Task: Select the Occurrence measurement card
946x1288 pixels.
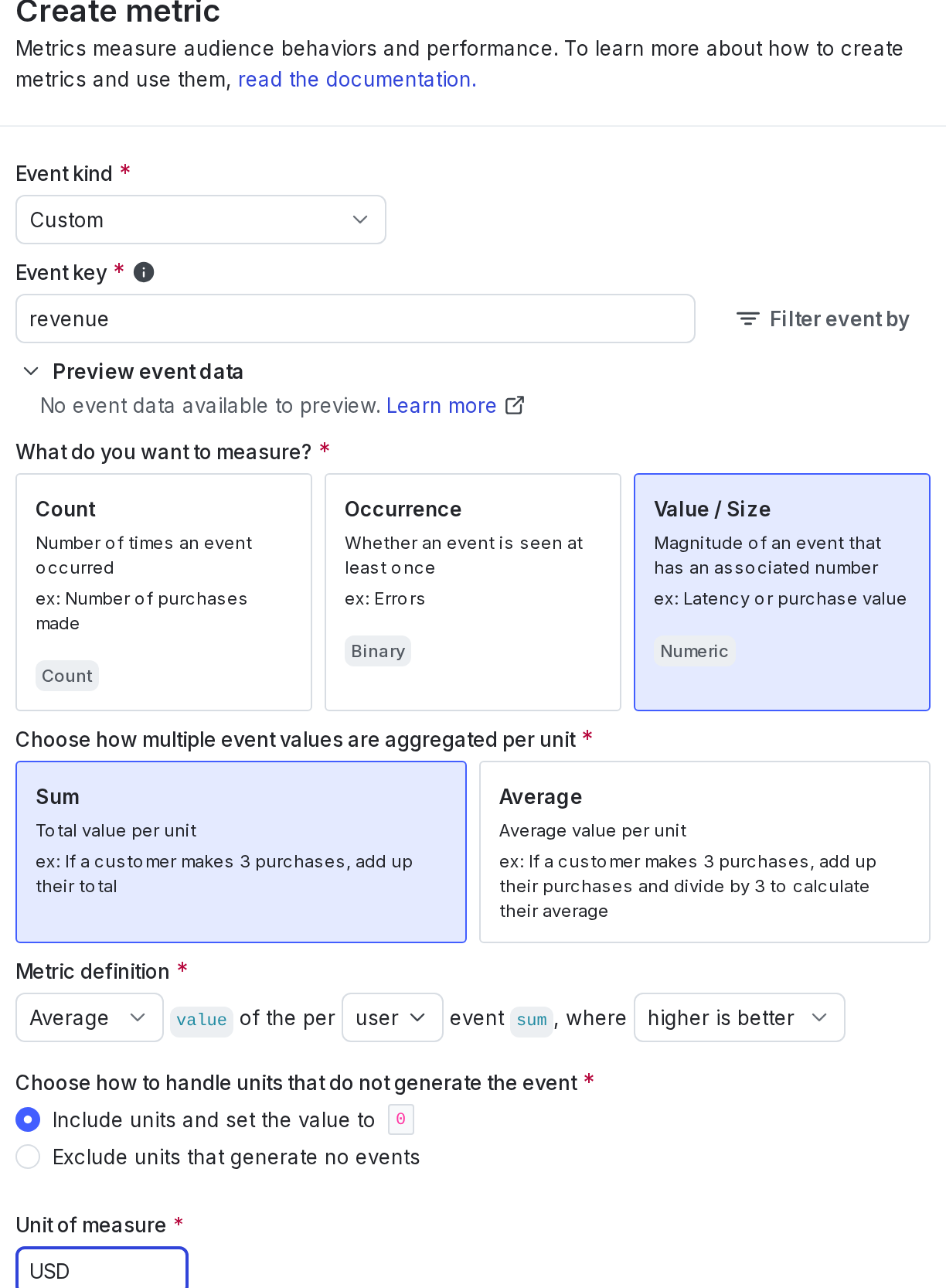Action: point(473,591)
